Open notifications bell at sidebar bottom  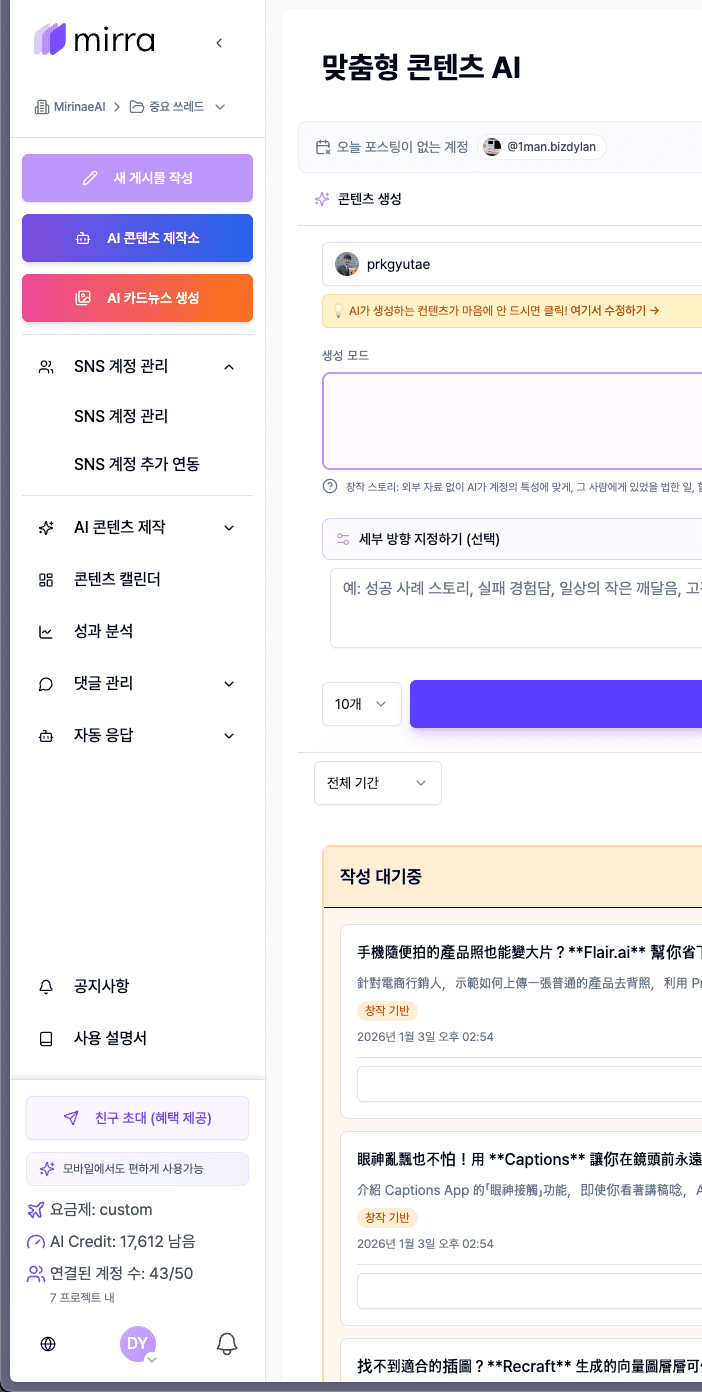tap(227, 1344)
